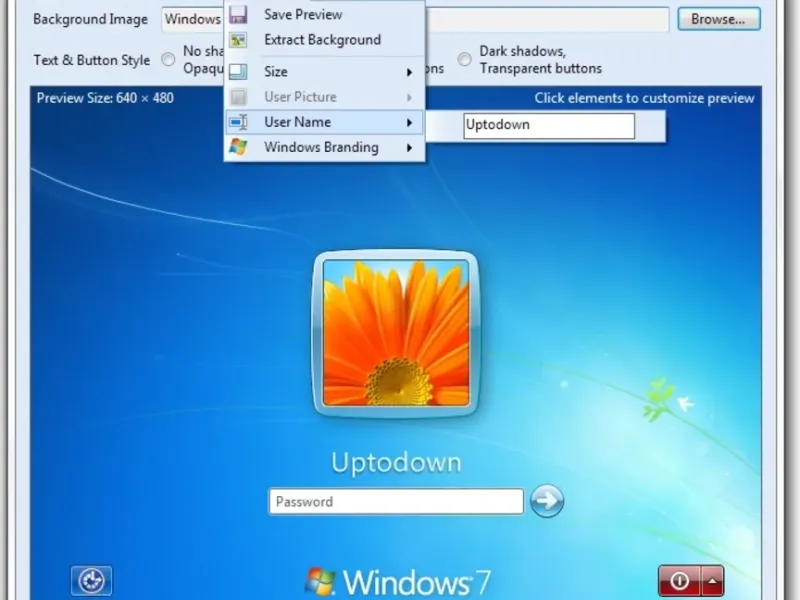The image size is (800, 600).
Task: Open the Size menu entry
Action: (x=324, y=71)
